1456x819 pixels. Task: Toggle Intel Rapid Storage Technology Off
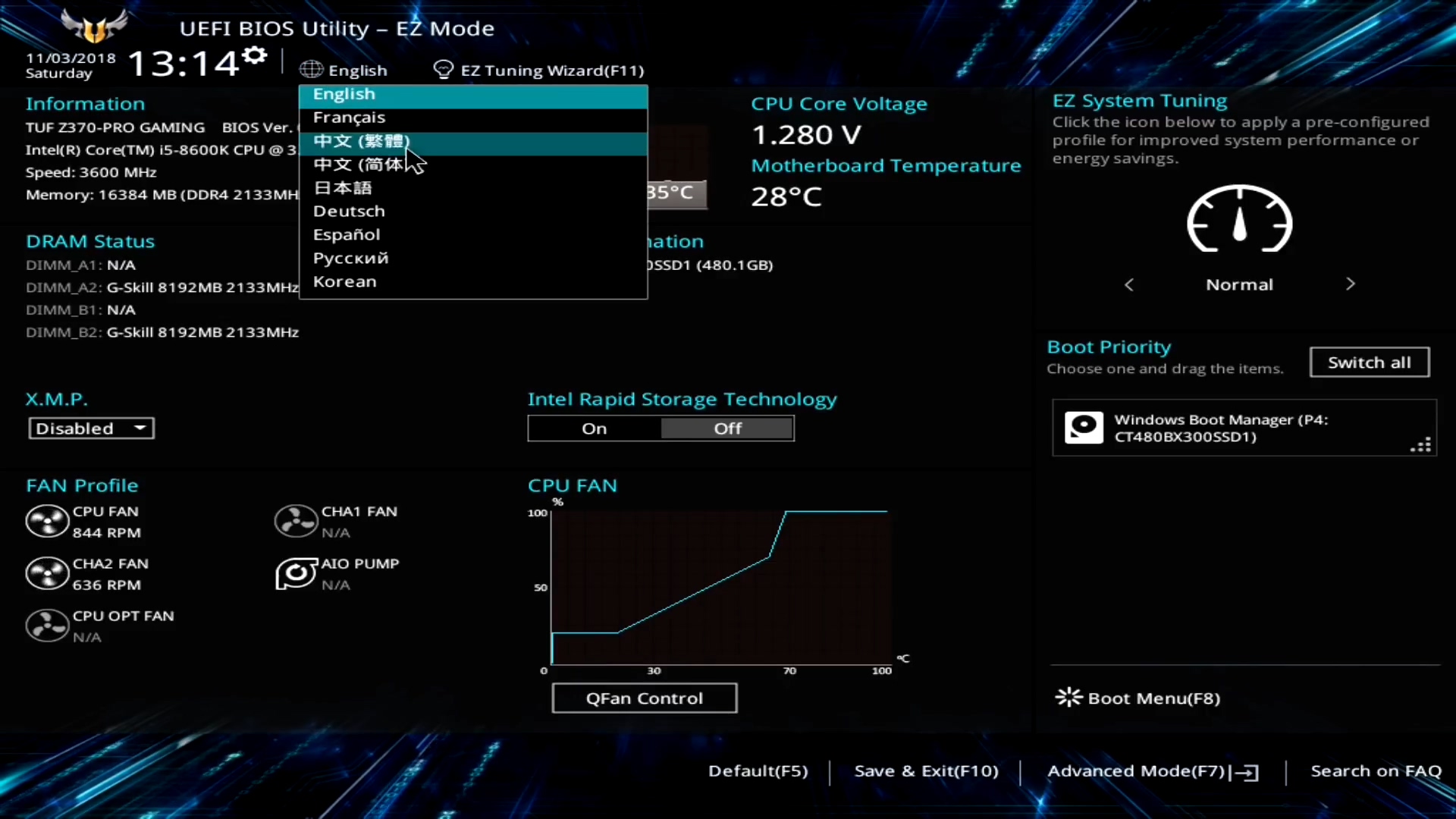click(x=727, y=428)
